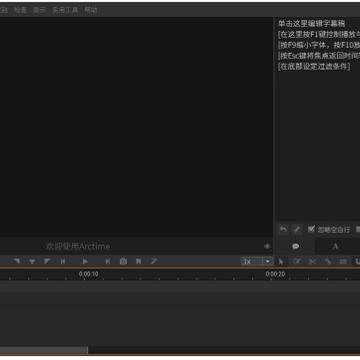Open the 显示 menu
The height and width of the screenshot is (360, 360).
click(x=39, y=10)
